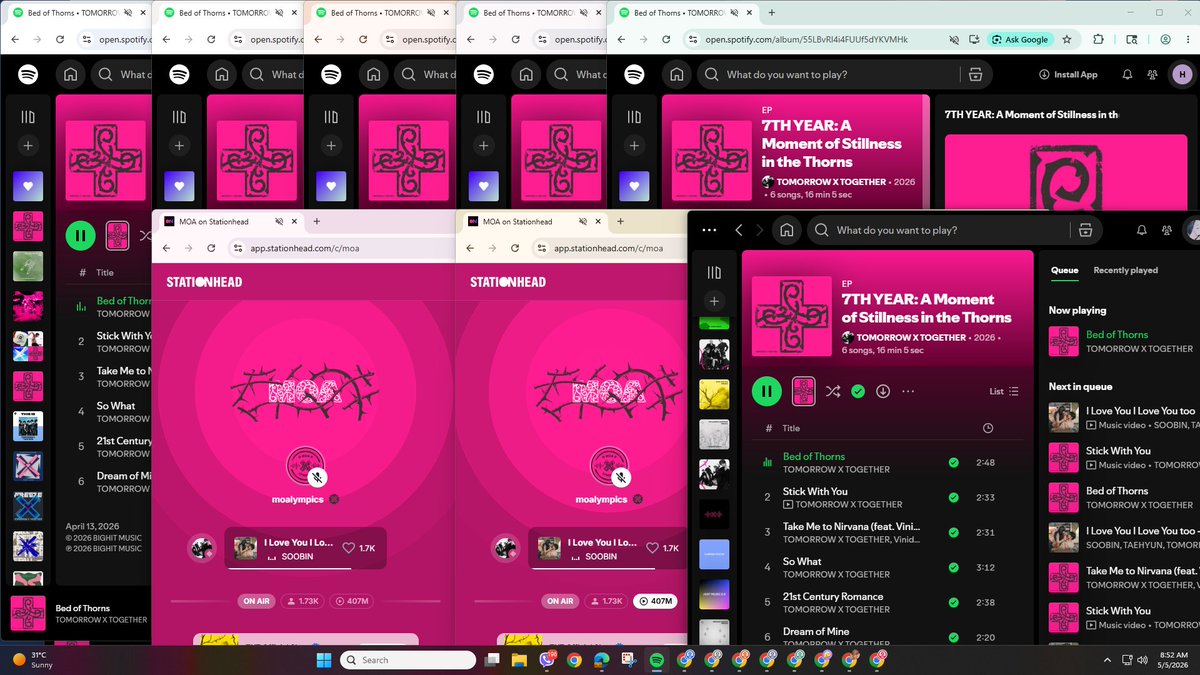Toggle the saved check on the 21st Century Romance row
1200x675 pixels.
[x=953, y=603]
